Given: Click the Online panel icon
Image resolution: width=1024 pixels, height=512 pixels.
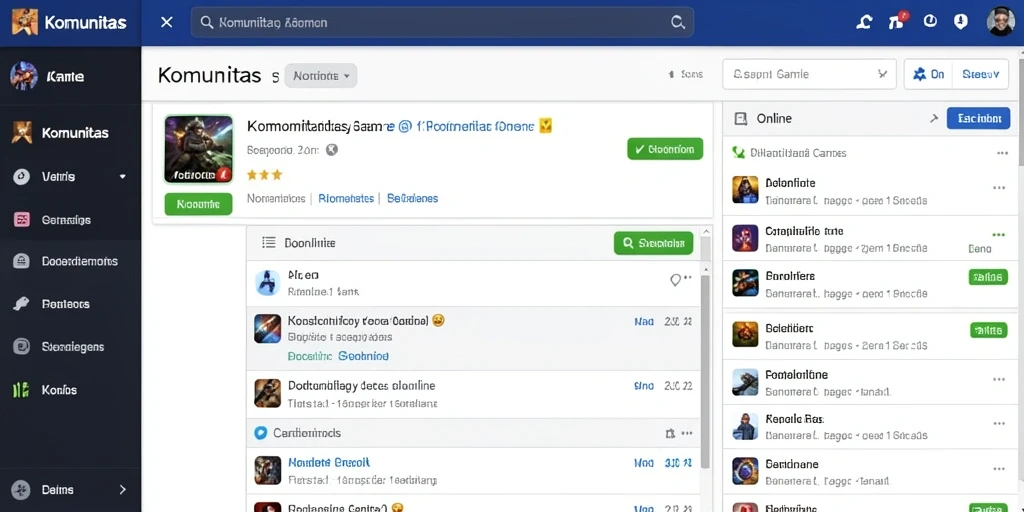Looking at the screenshot, I should pyautogui.click(x=741, y=119).
